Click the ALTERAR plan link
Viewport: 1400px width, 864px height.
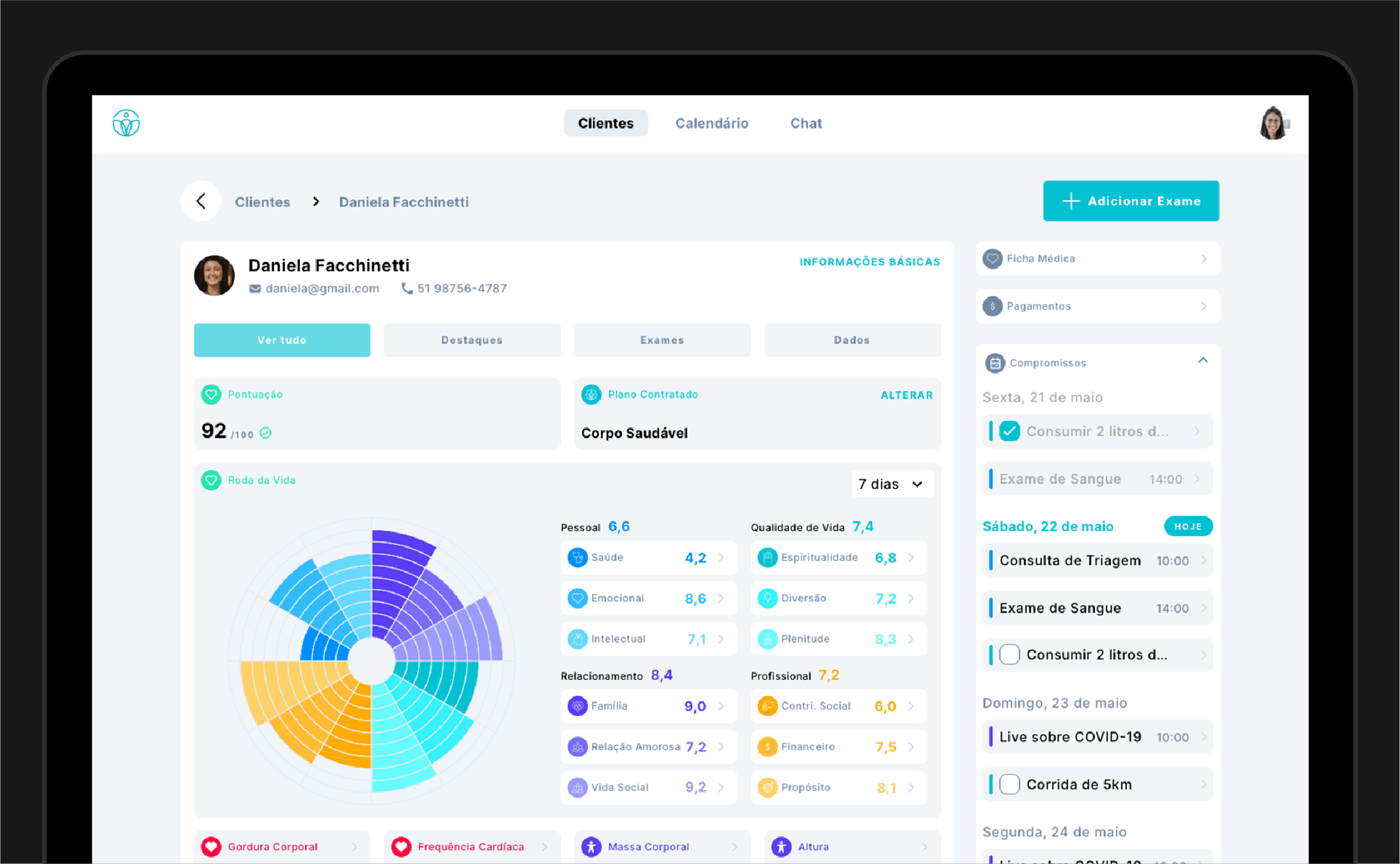point(906,395)
